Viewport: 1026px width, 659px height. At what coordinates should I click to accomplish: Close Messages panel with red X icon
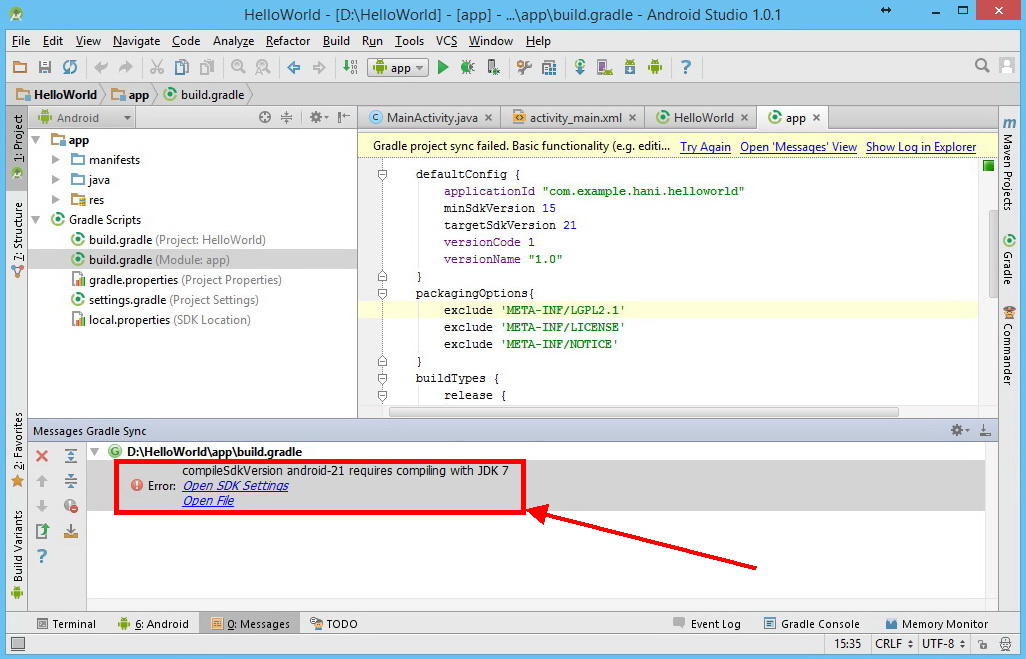42,456
